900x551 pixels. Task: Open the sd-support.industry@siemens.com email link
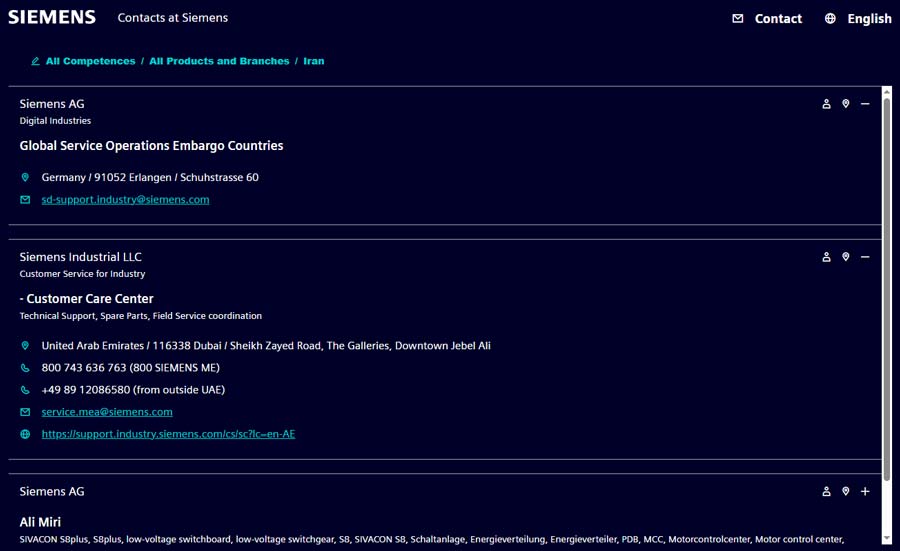click(125, 200)
